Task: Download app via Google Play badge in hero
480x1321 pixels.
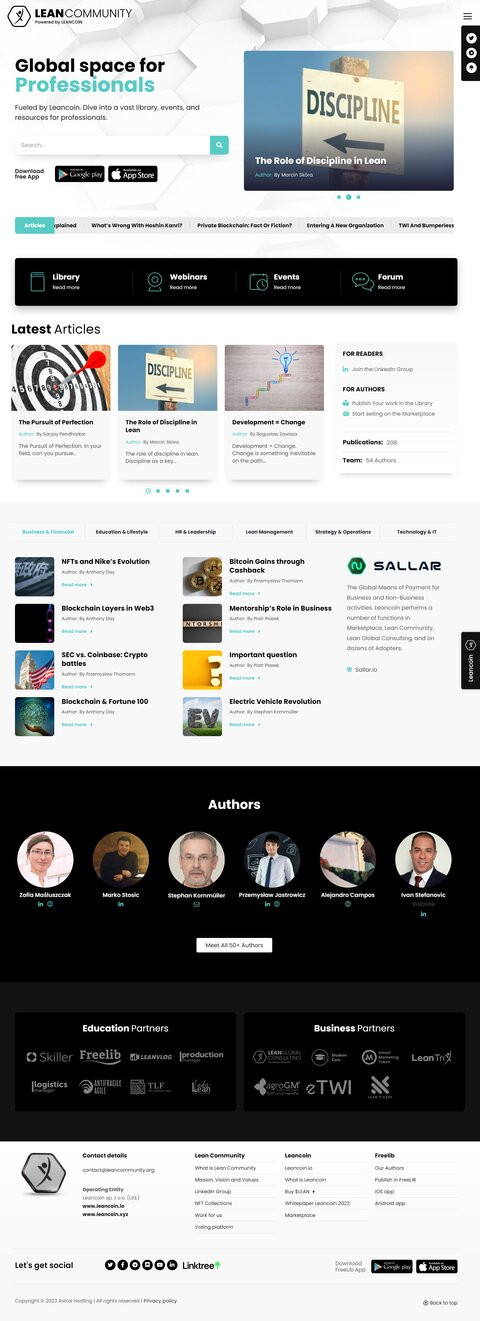Action: point(79,174)
